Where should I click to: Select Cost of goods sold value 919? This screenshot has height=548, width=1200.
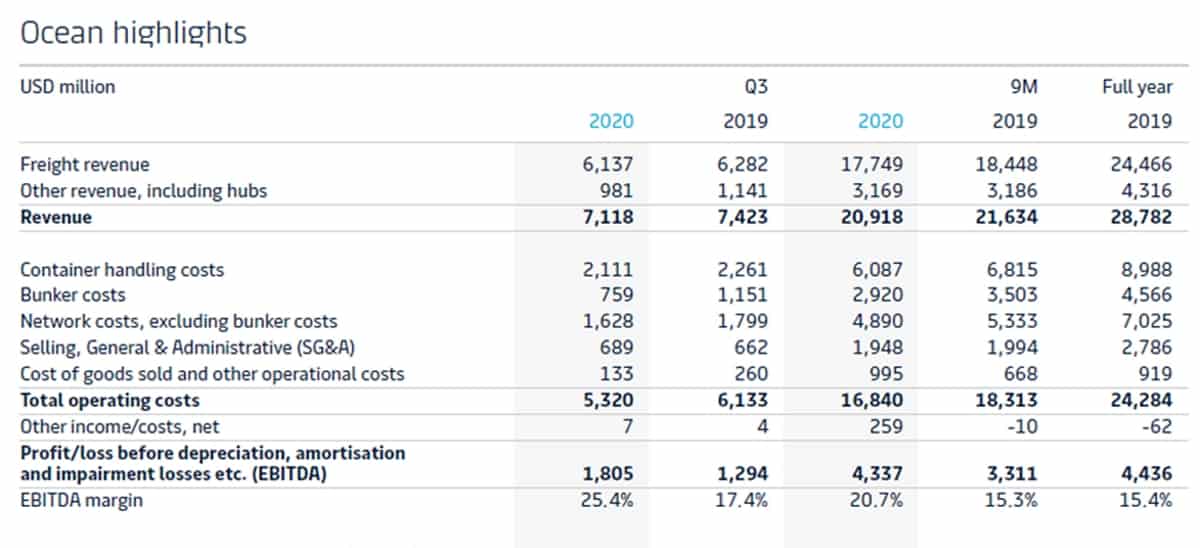click(x=1156, y=374)
